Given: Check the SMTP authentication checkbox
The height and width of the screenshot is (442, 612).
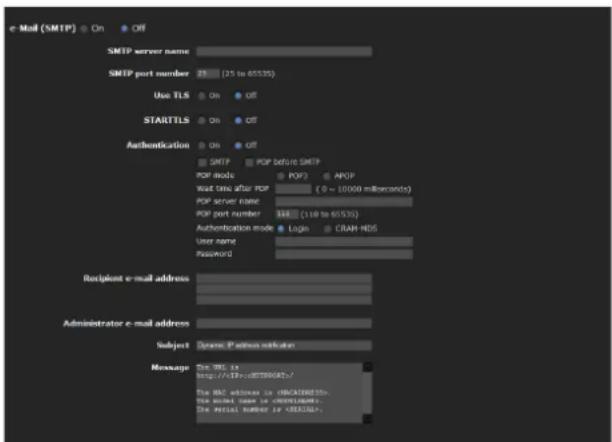Looking at the screenshot, I should [x=202, y=162].
